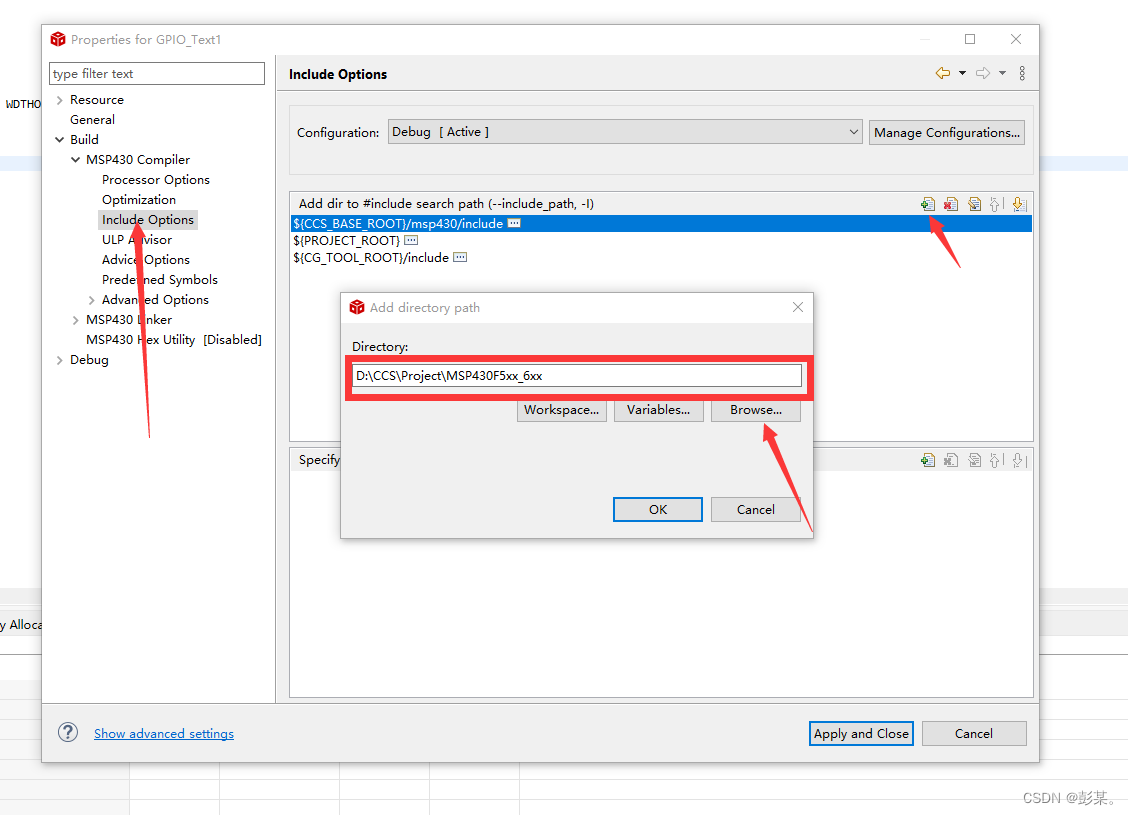This screenshot has width=1128, height=815.
Task: Click the Workspace... button
Action: tap(561, 410)
